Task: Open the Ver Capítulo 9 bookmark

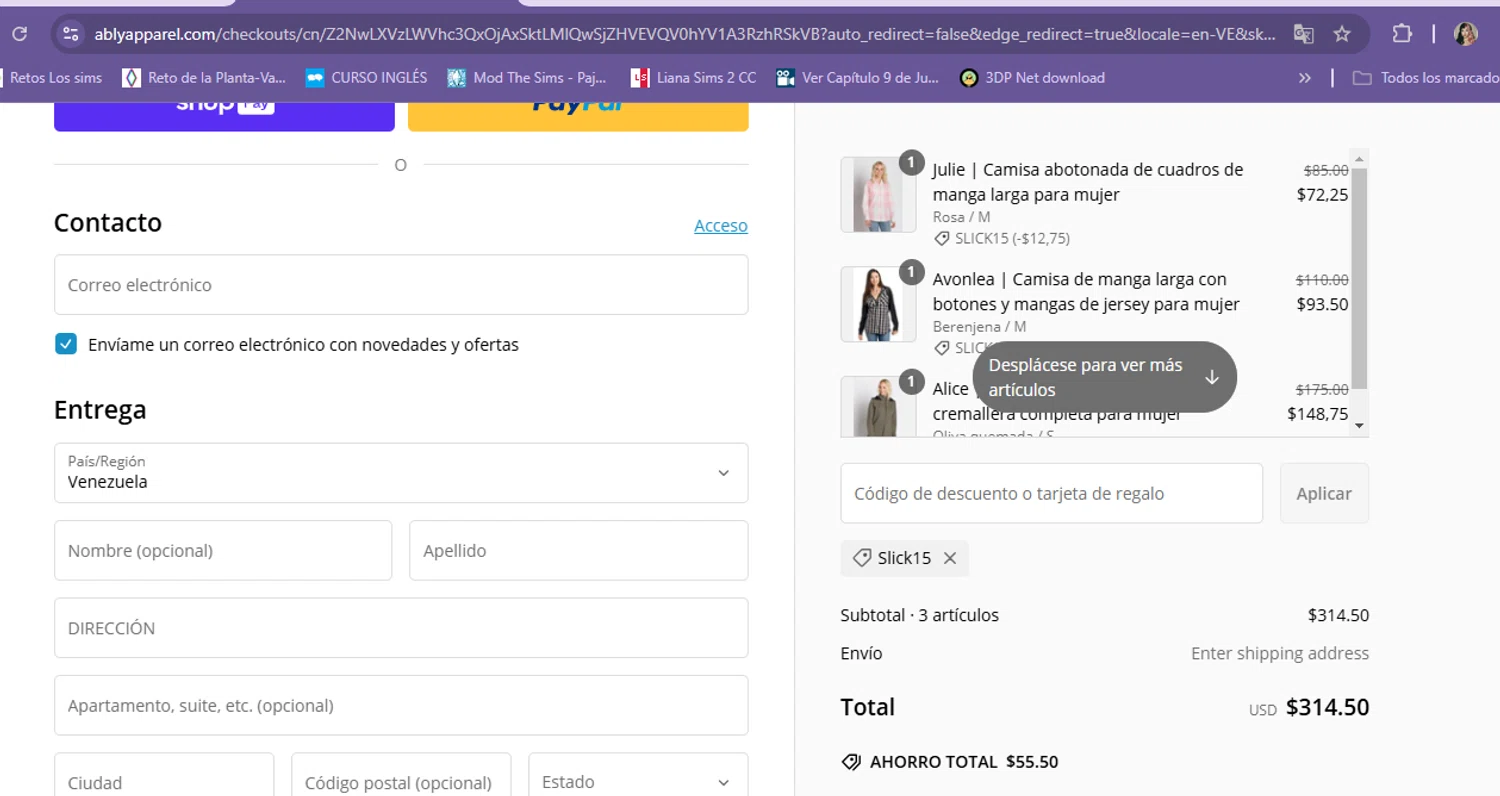Action: point(858,77)
